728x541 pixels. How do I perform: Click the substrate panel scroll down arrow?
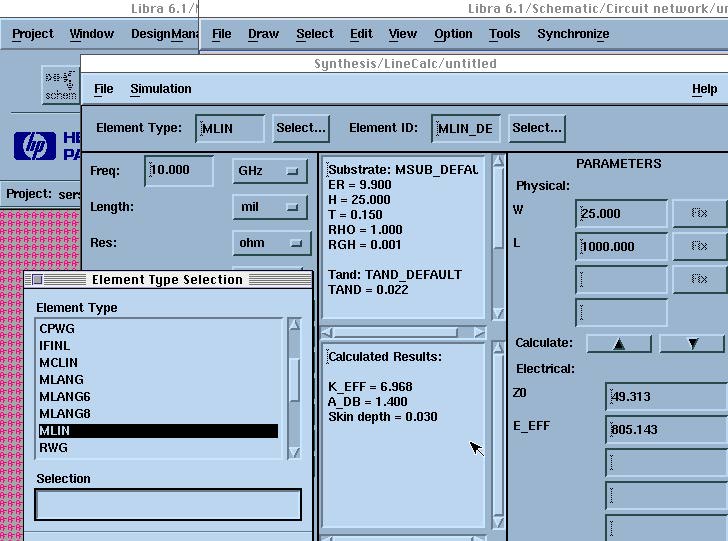coord(498,314)
